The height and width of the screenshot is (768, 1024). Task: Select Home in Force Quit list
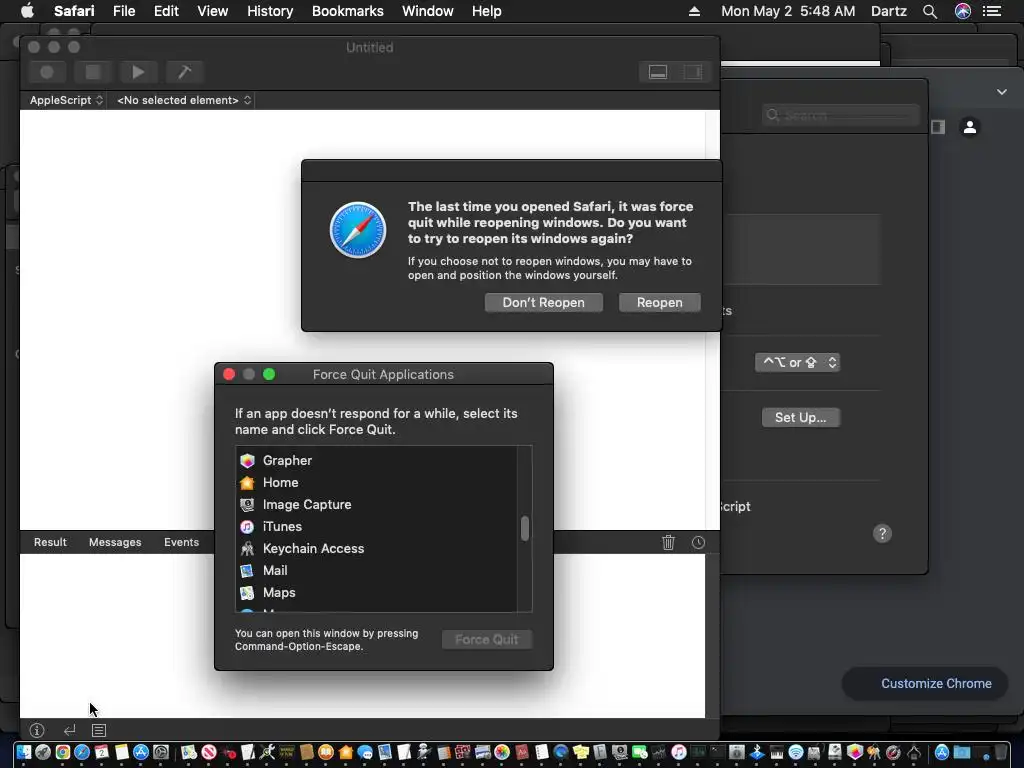pos(377,483)
